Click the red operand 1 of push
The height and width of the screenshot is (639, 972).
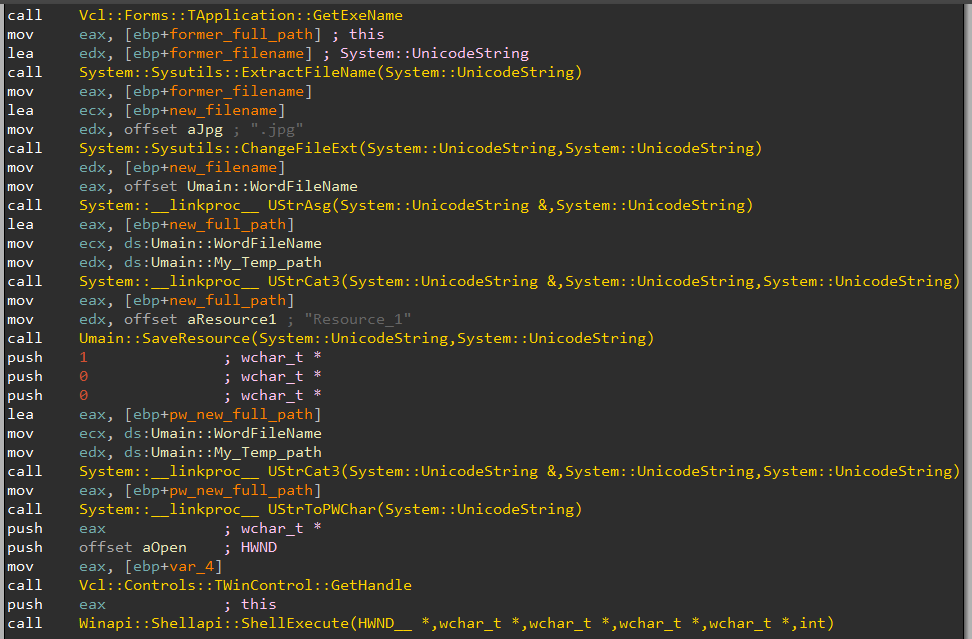tap(83, 358)
